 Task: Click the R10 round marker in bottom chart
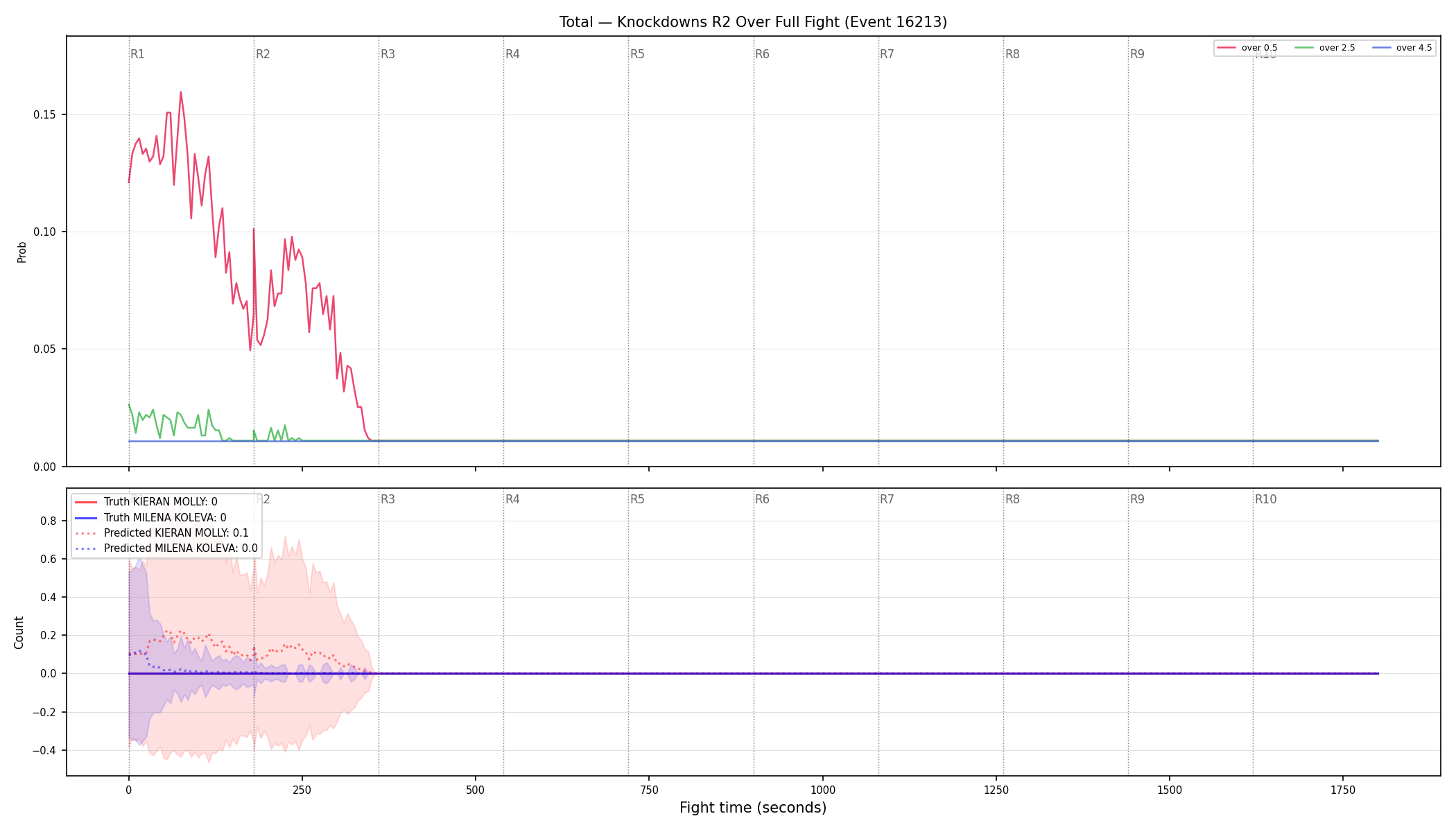pyautogui.click(x=1265, y=499)
